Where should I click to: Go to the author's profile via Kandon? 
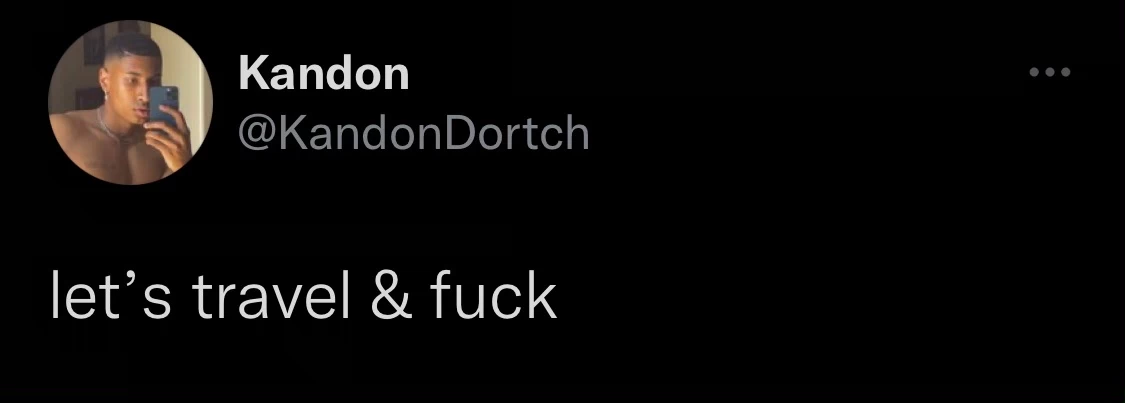[x=324, y=73]
